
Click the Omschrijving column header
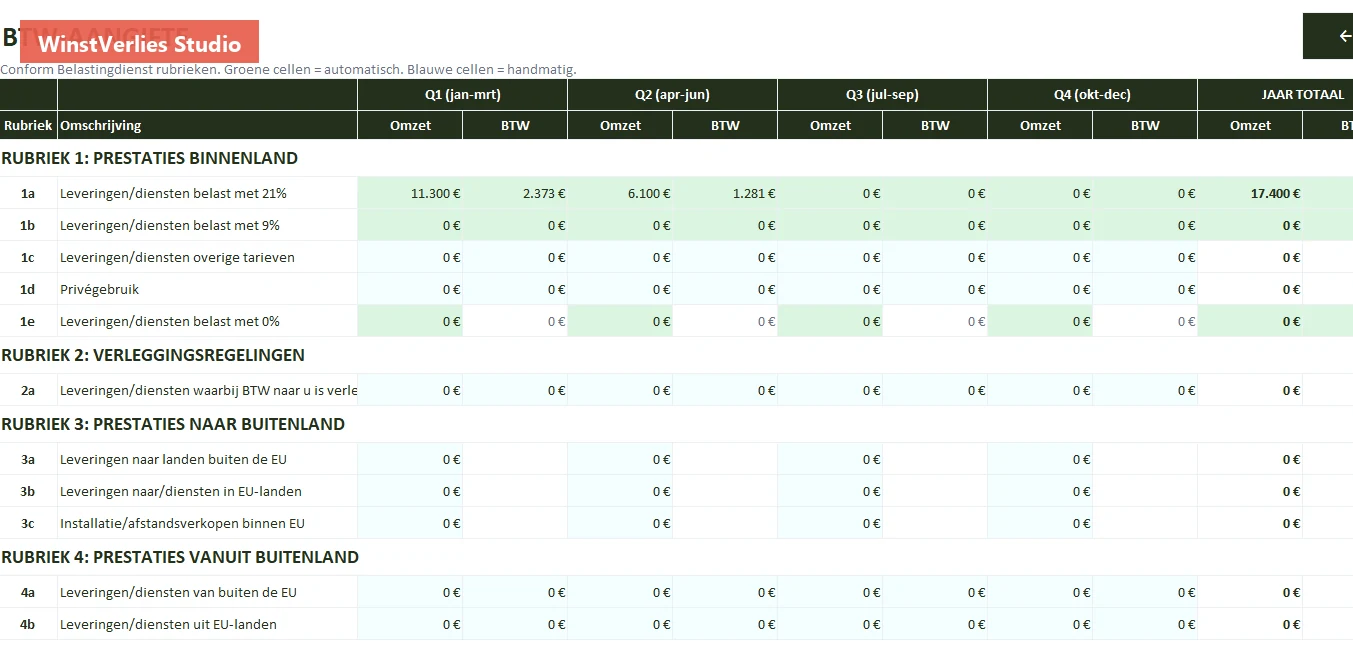point(207,125)
